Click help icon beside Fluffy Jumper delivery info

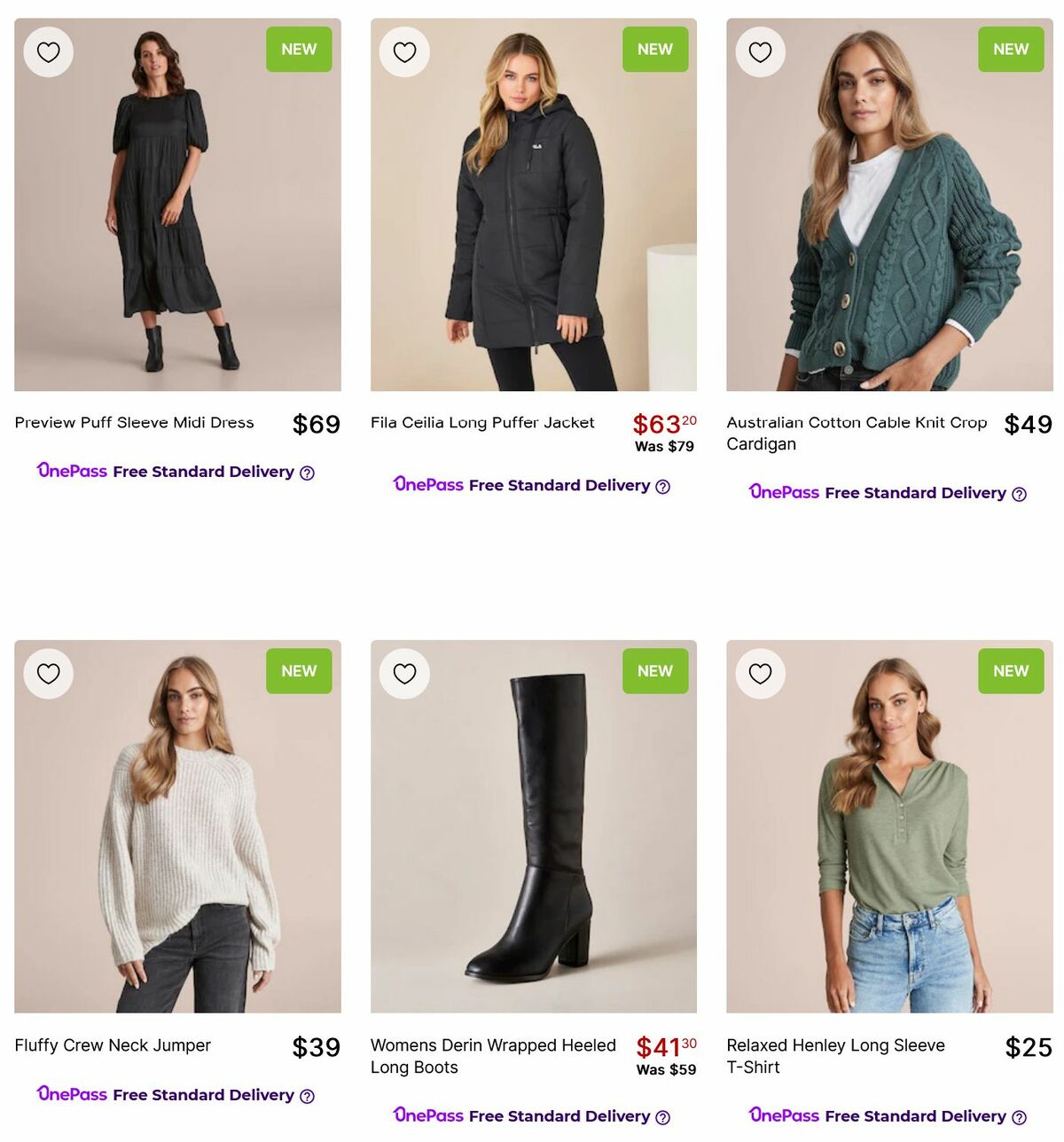click(306, 1096)
